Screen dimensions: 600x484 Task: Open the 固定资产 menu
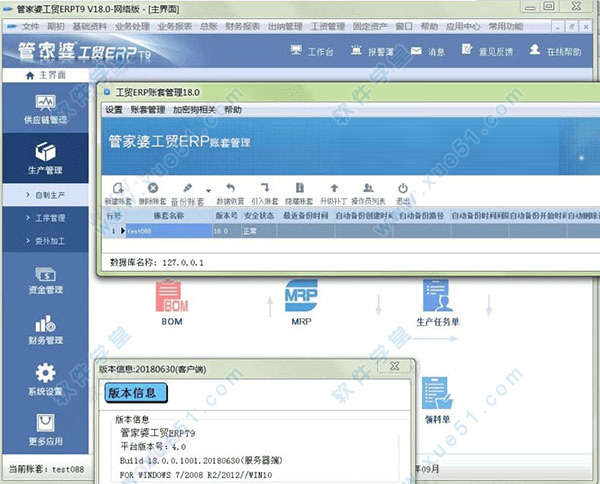tap(370, 26)
